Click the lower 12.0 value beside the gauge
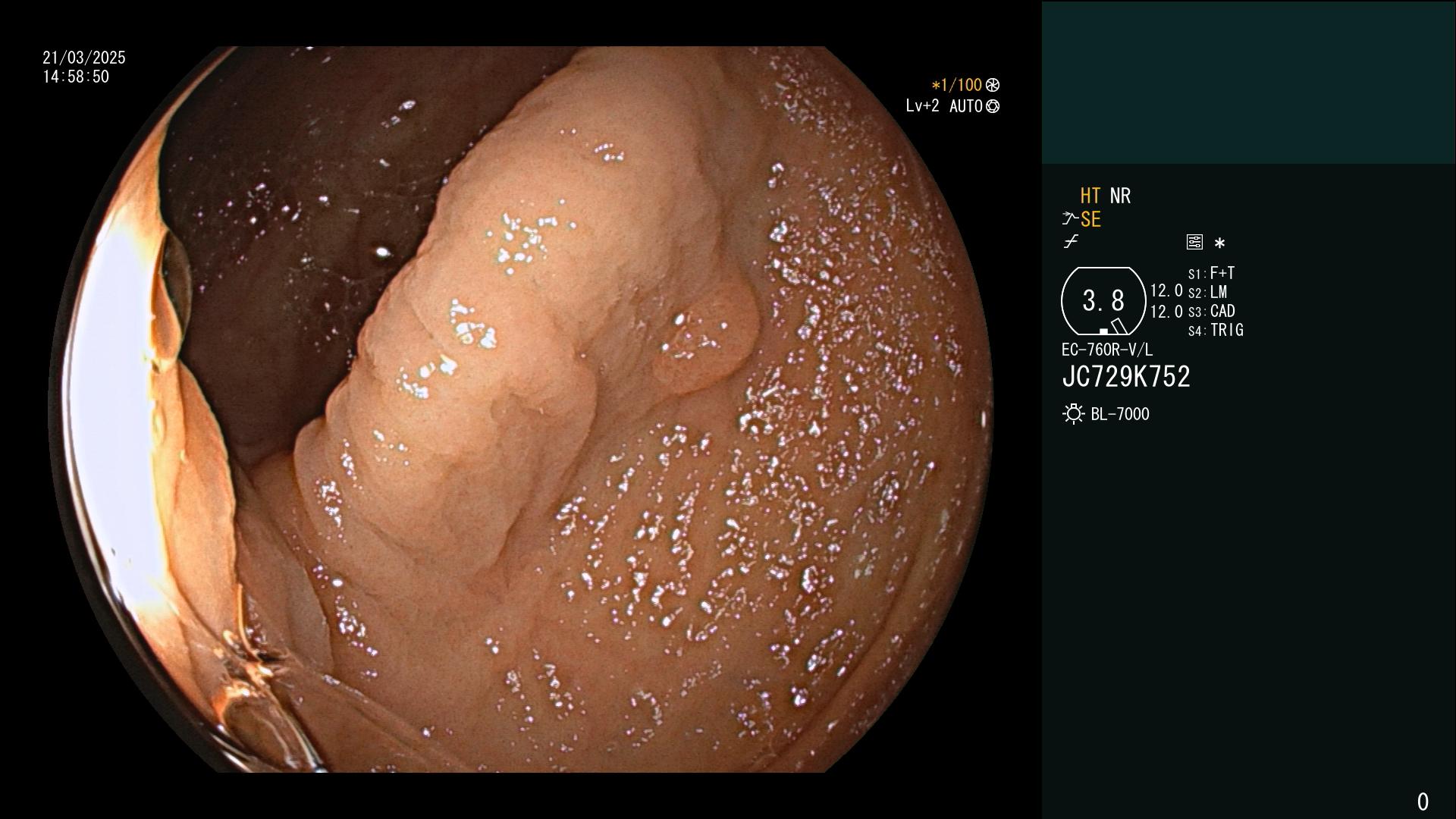Screen dimensions: 1456x819 tap(1166, 311)
